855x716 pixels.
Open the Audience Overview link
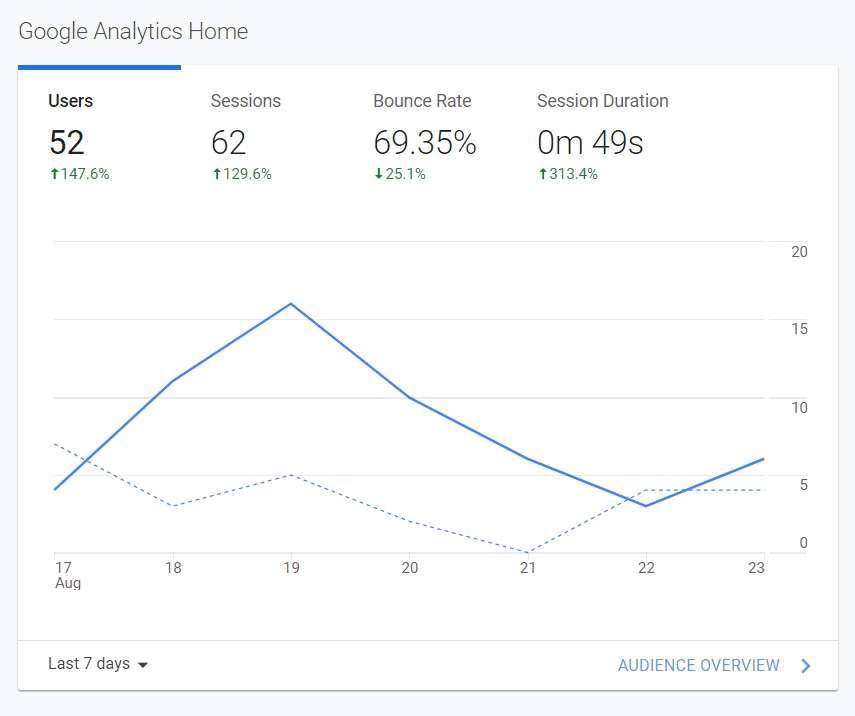coord(699,665)
